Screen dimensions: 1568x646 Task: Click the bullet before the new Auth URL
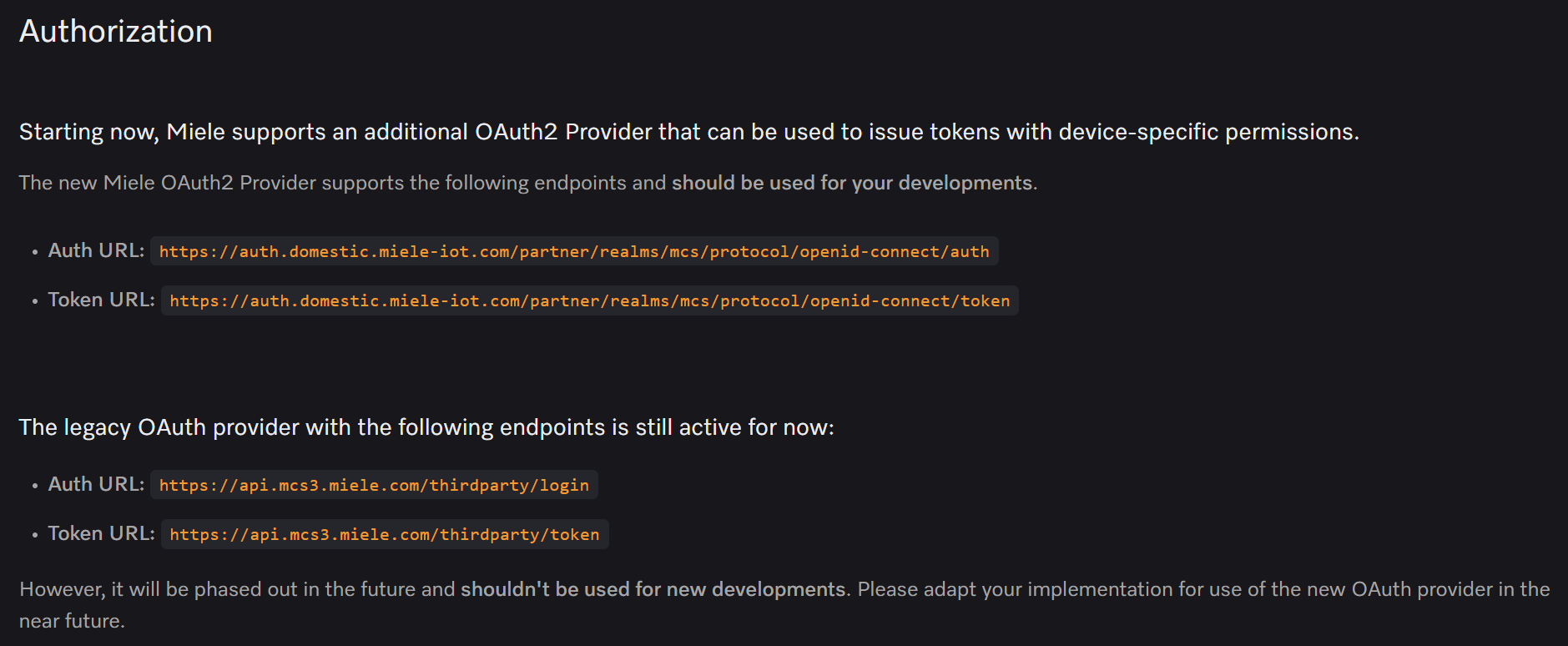(34, 252)
